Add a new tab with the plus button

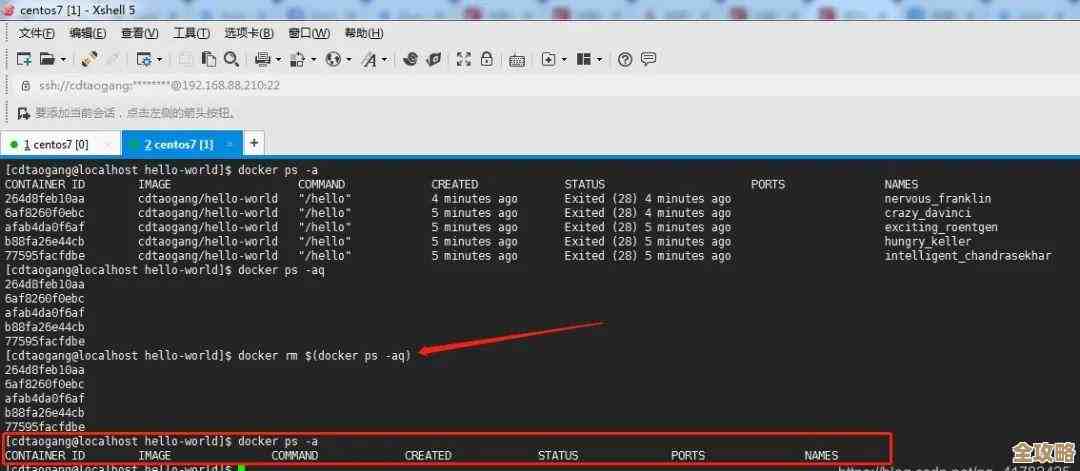pyautogui.click(x=254, y=143)
